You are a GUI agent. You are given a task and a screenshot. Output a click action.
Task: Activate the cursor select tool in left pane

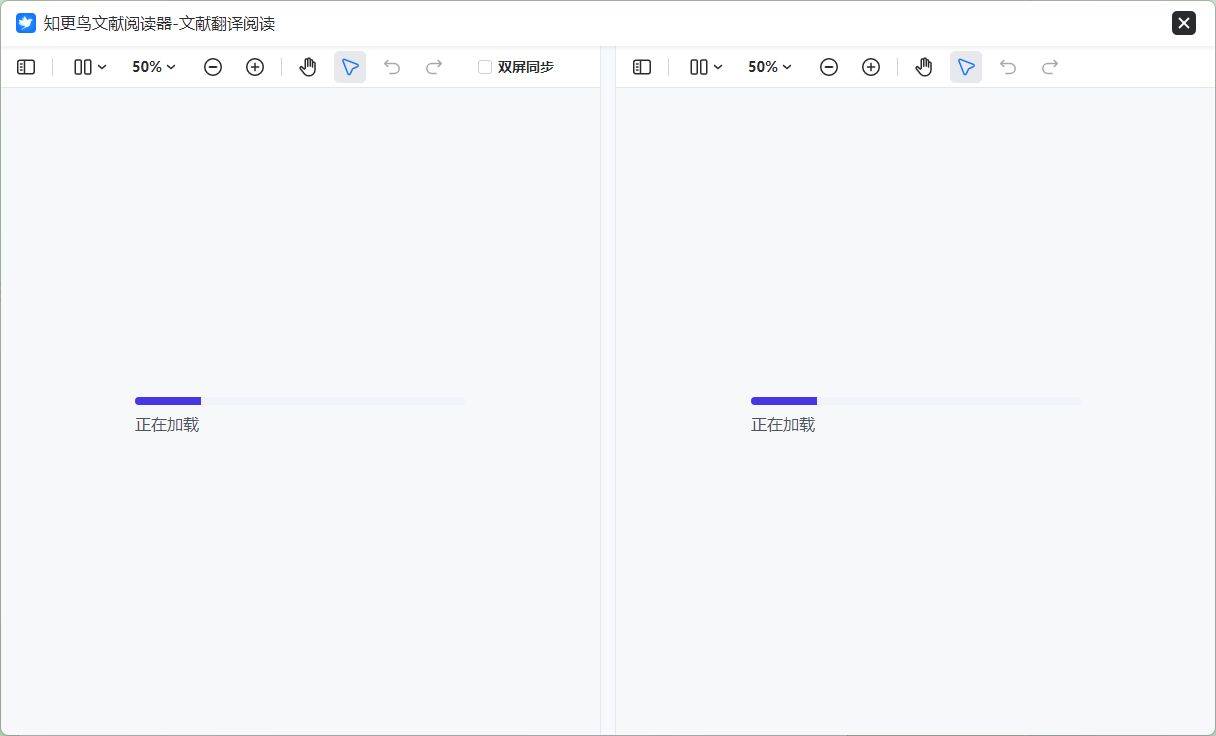[x=350, y=67]
